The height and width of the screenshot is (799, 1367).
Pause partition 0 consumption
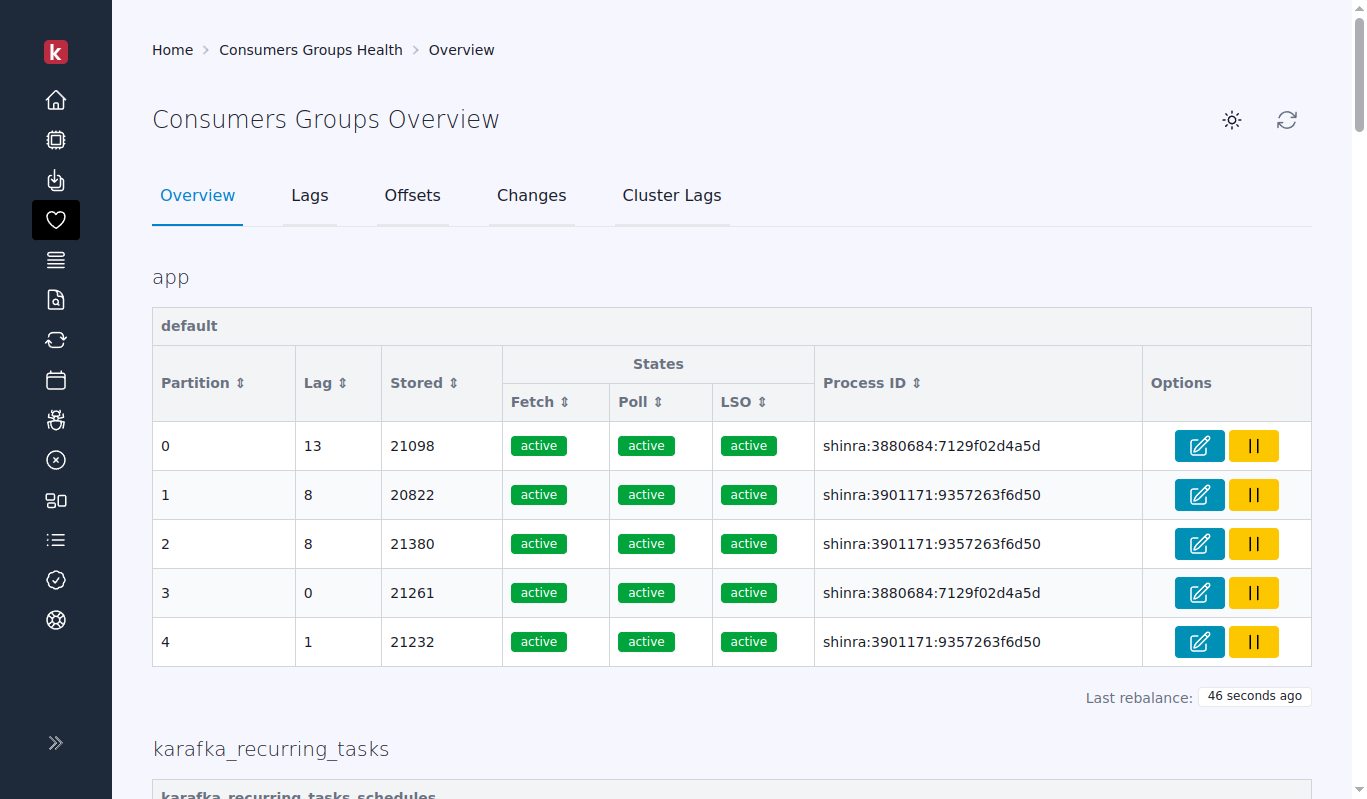pos(1254,446)
